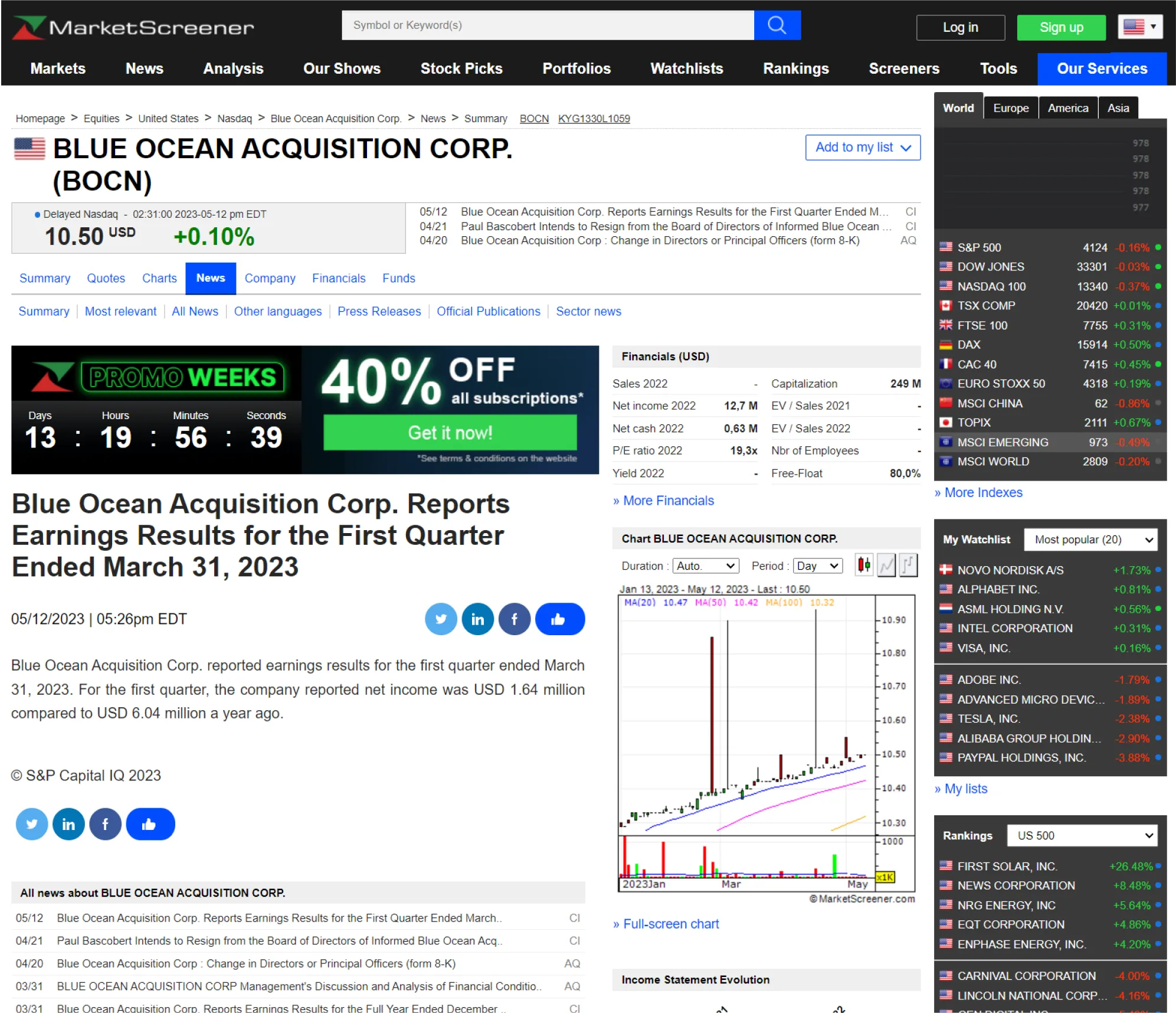1176x1013 pixels.
Task: Open the TESLA, INC. watchlist row
Action: [x=1050, y=718]
